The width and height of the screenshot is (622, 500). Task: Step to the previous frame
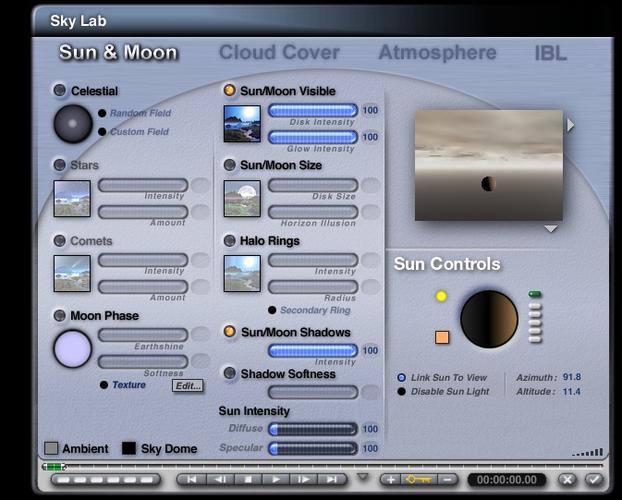pos(220,479)
